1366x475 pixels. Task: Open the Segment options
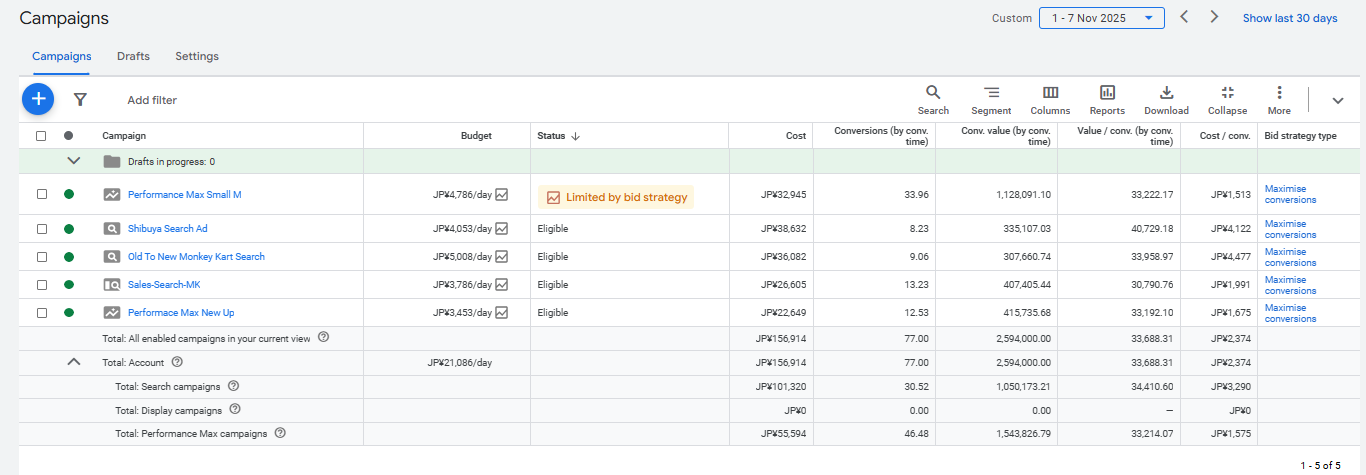point(991,99)
